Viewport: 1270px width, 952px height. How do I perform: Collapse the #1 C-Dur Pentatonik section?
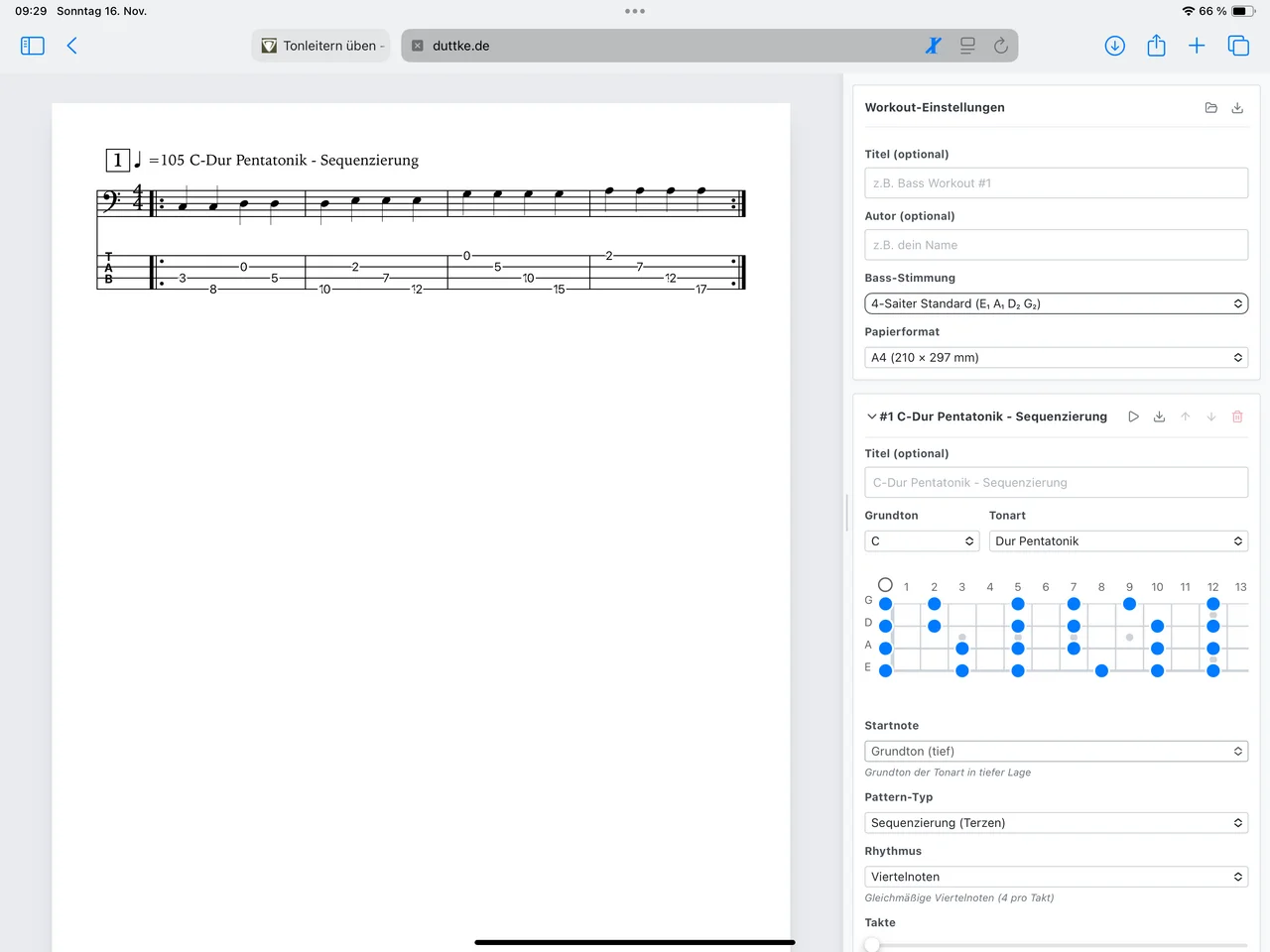point(872,416)
